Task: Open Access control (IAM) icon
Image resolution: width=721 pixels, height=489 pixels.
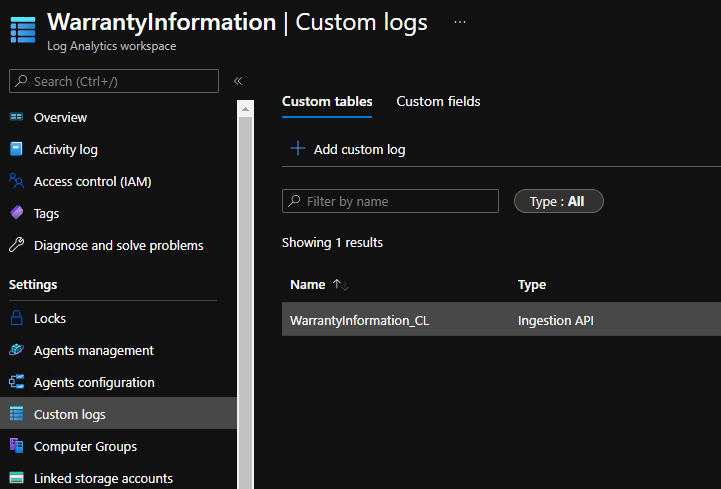Action: pyautogui.click(x=16, y=181)
